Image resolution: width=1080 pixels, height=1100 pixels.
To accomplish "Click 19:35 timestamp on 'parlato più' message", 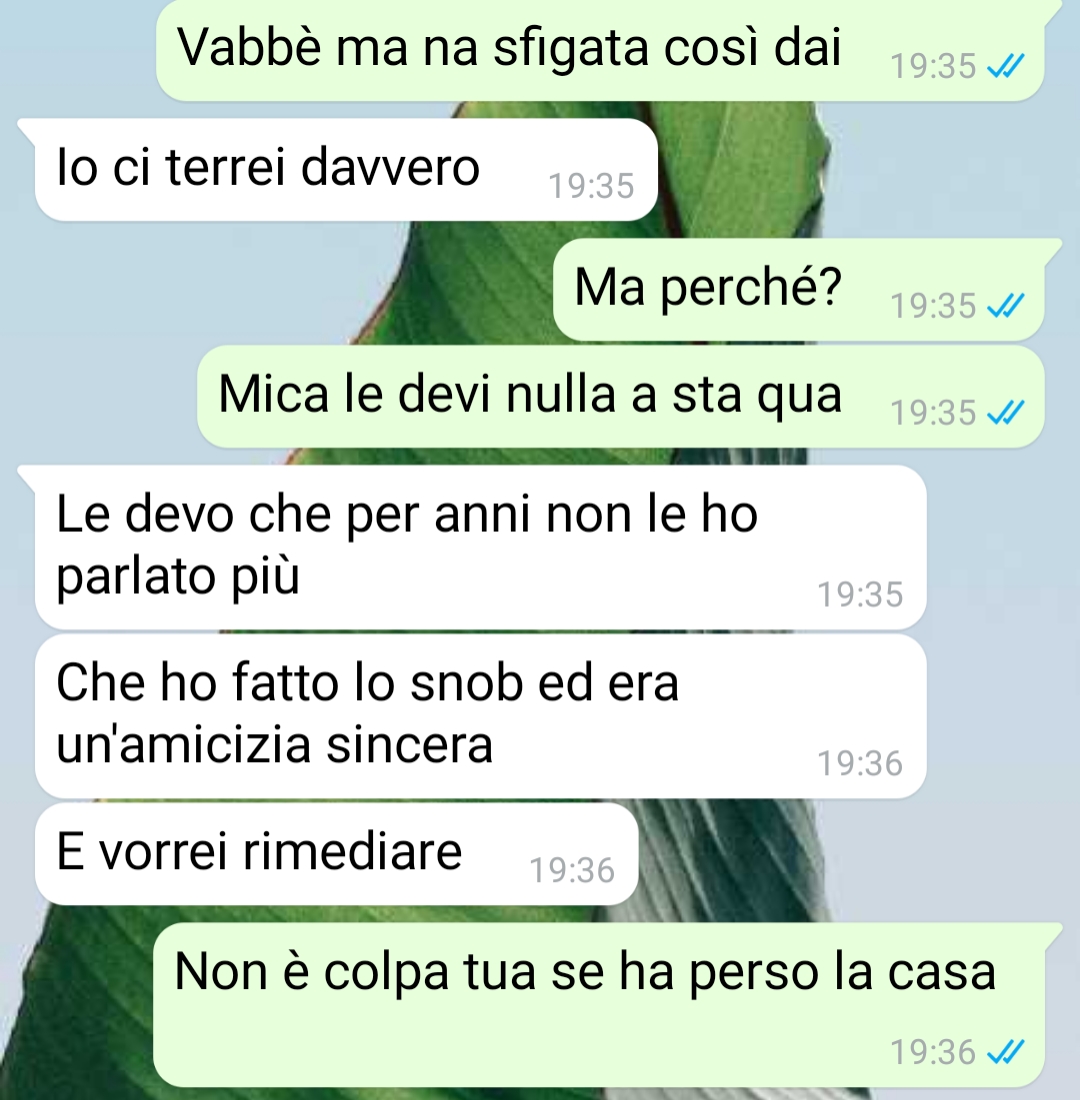I will 860,594.
